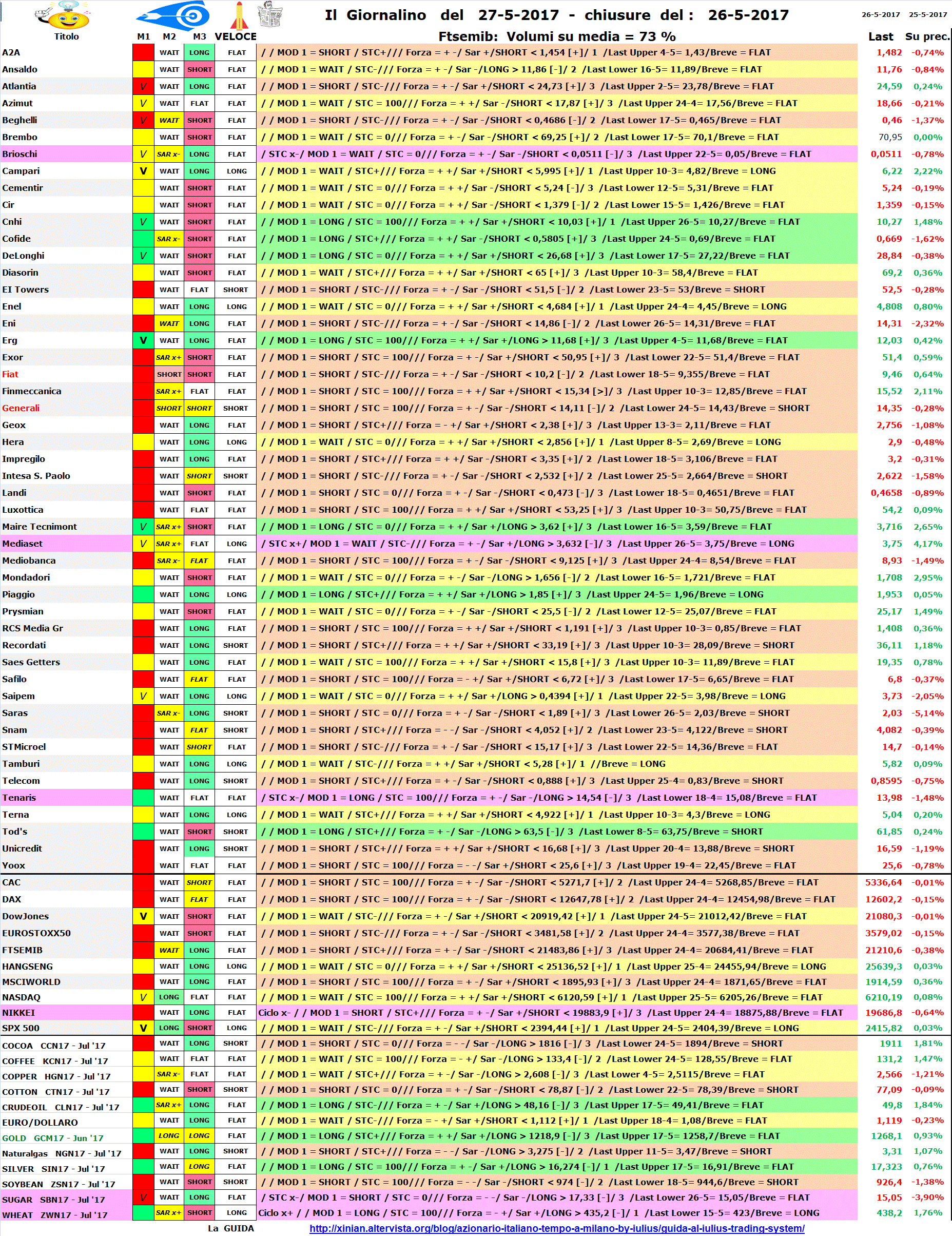Click the -5,14% change for Saras
Image resolution: width=952 pixels, height=1236 pixels.
point(927,713)
